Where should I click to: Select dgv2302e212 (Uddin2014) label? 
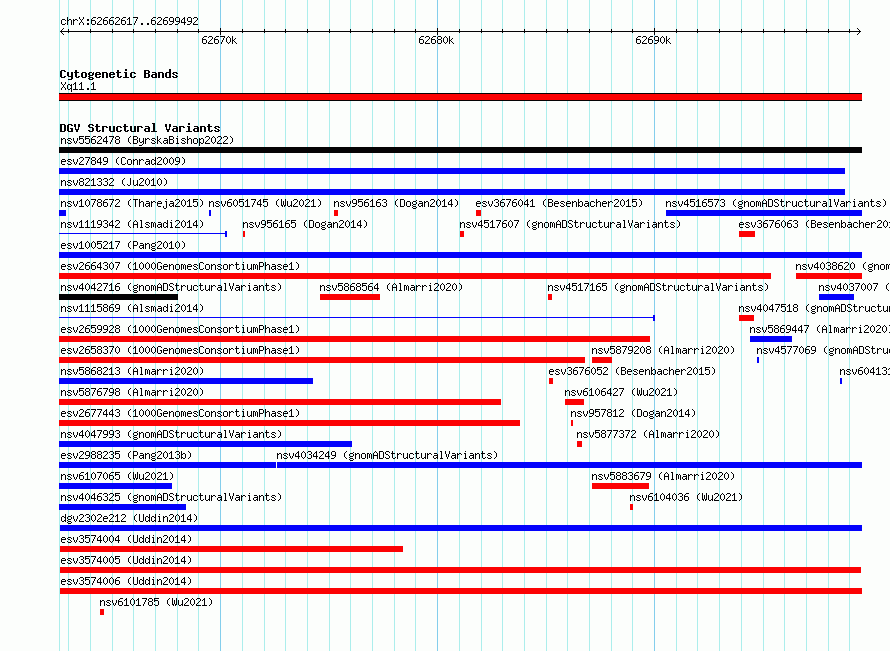point(129,518)
